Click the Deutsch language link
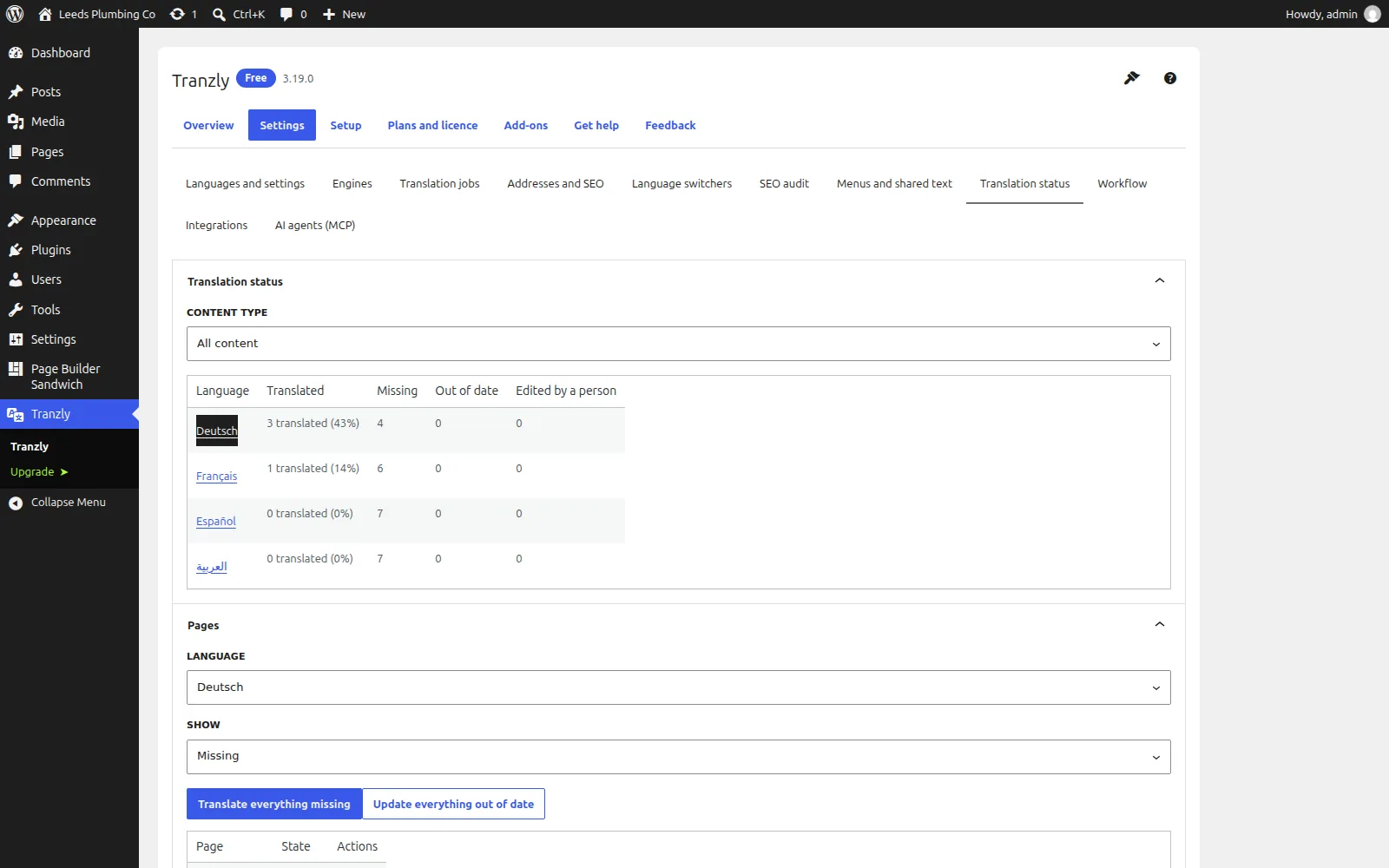1389x868 pixels. 217,431
